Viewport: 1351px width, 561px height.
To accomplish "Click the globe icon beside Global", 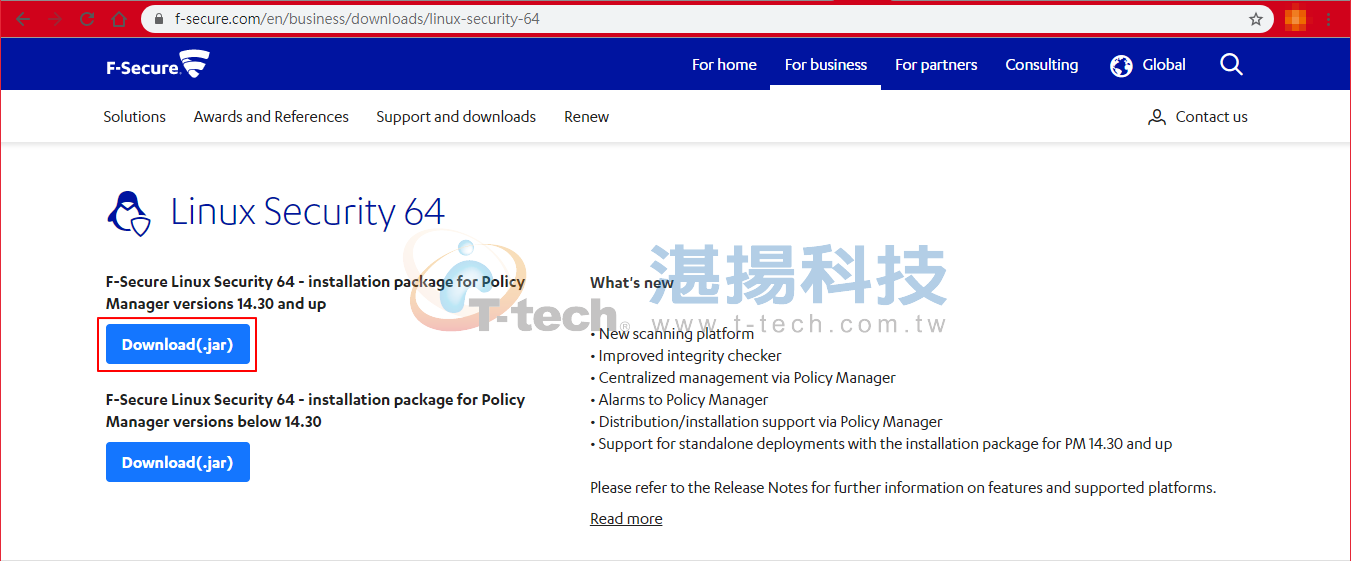I will point(1121,66).
